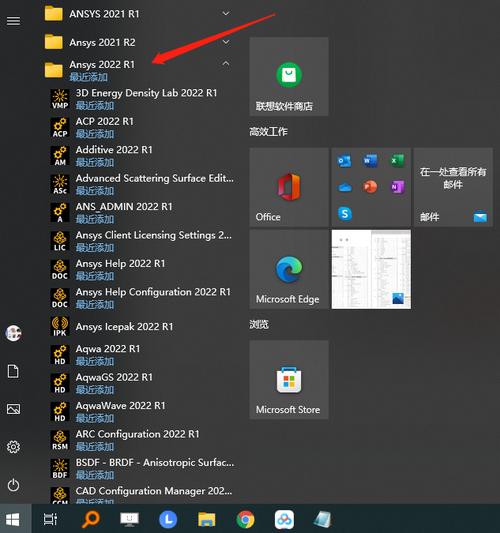Open the power options icon

[x=13, y=485]
